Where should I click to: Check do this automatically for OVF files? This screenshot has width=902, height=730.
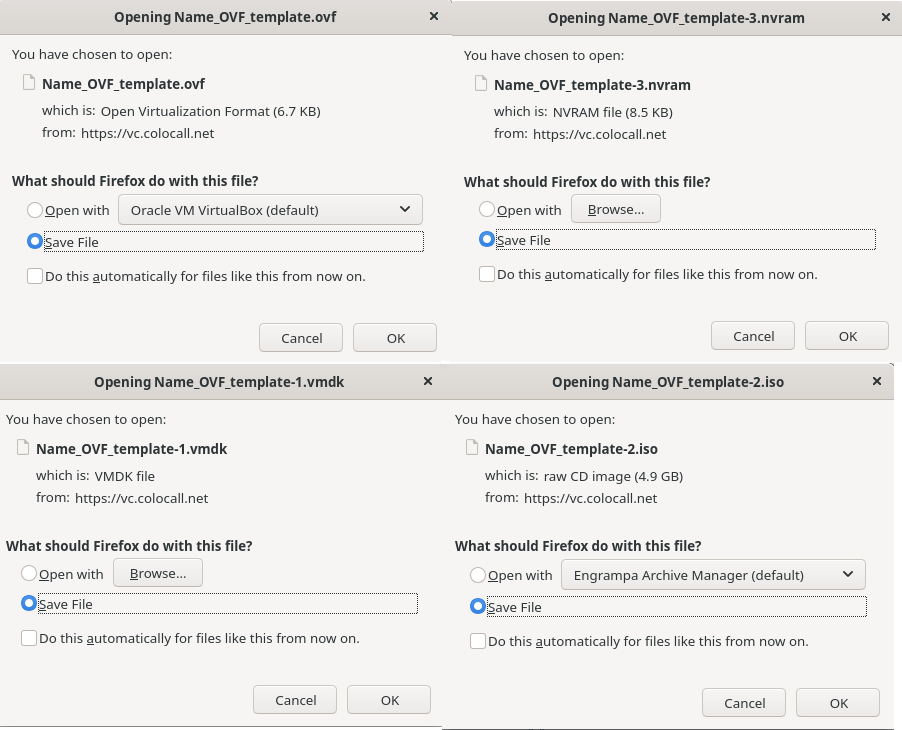tap(35, 275)
